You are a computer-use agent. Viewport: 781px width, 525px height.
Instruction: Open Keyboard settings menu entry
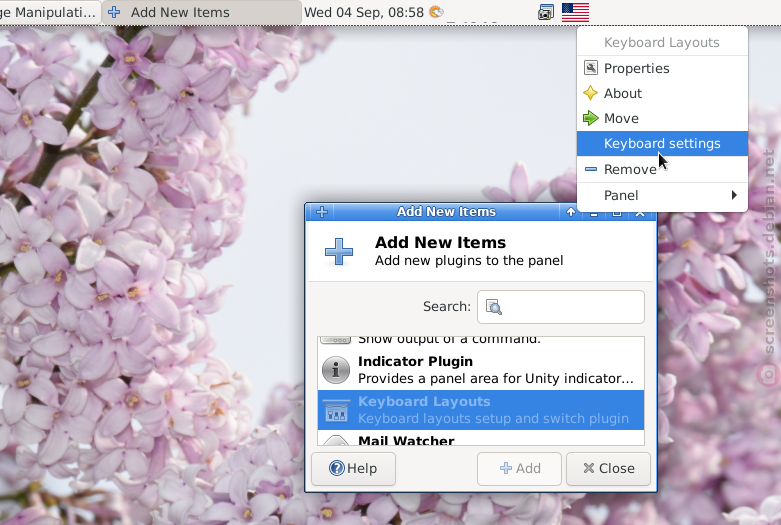[662, 143]
